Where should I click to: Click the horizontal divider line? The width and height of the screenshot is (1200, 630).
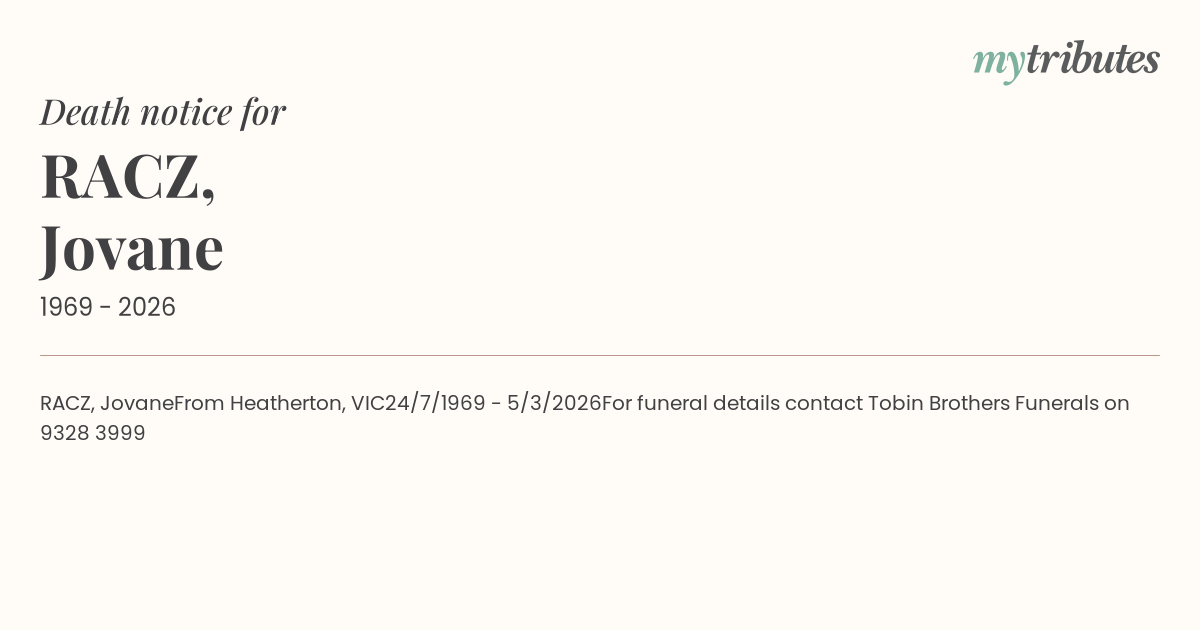[600, 355]
